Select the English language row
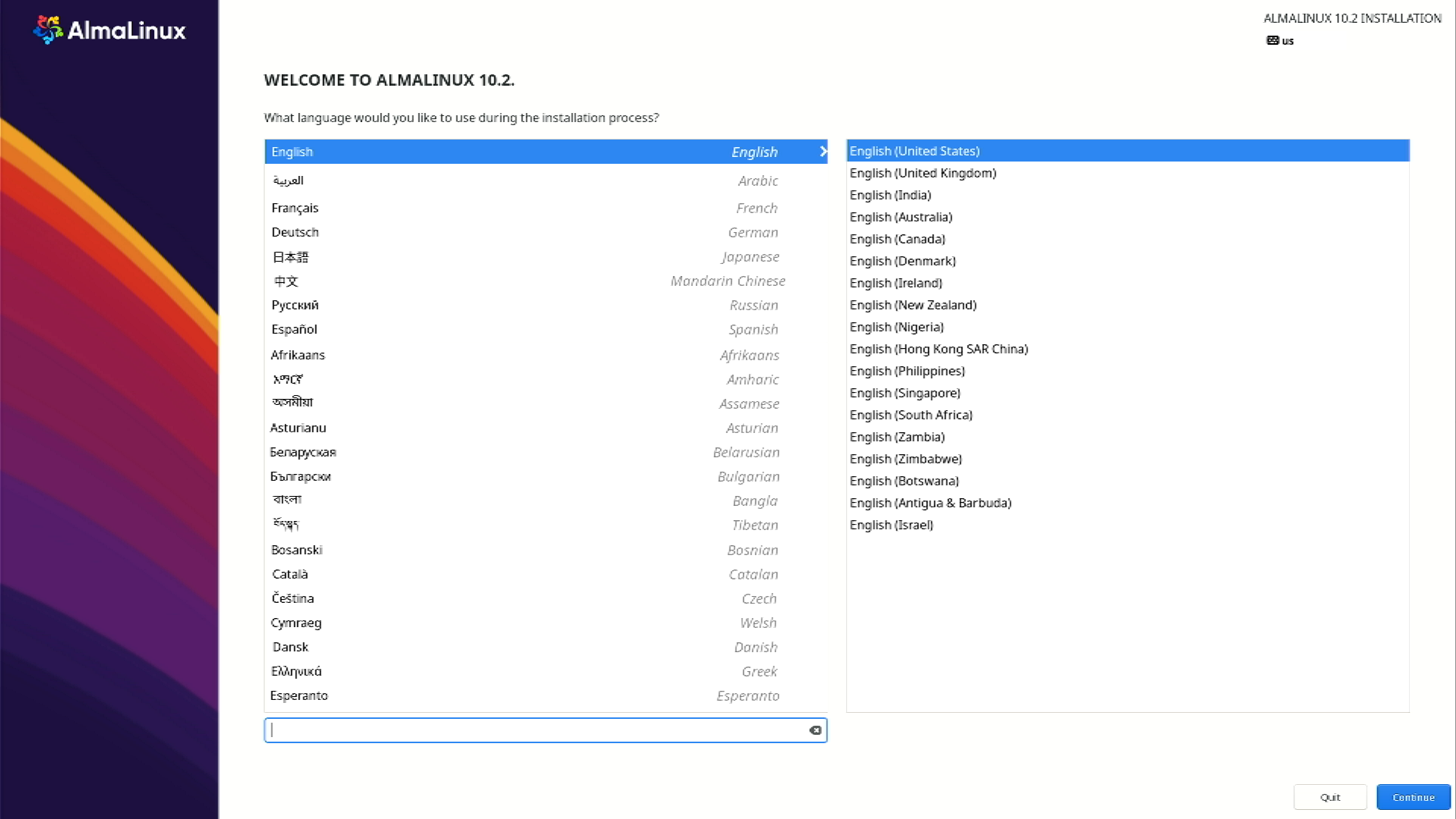Image resolution: width=1456 pixels, height=819 pixels. tap(546, 152)
